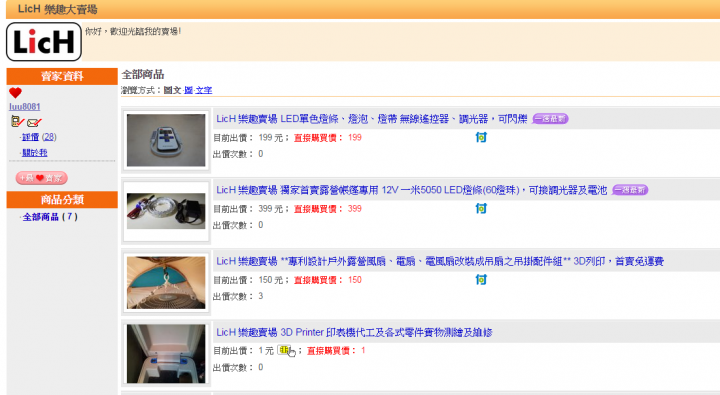Click the red heart icon above luu8081
This screenshot has width=720, height=395.
pyautogui.click(x=15, y=93)
